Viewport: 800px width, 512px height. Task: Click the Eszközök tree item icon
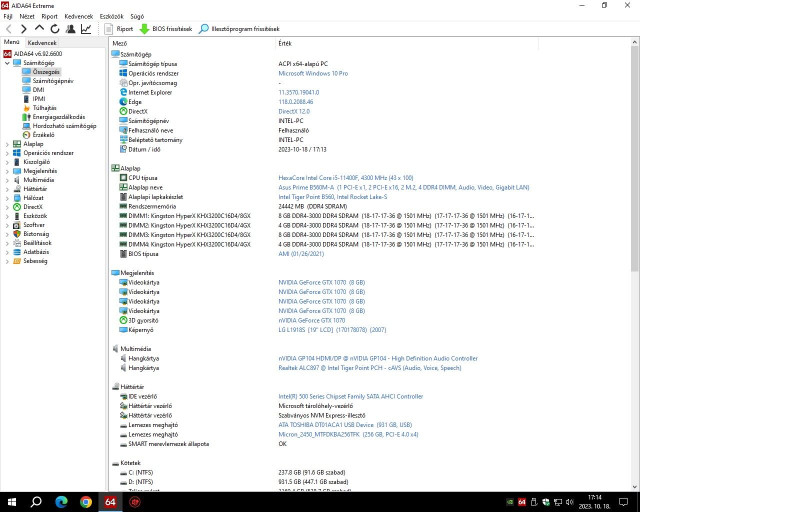(x=17, y=216)
